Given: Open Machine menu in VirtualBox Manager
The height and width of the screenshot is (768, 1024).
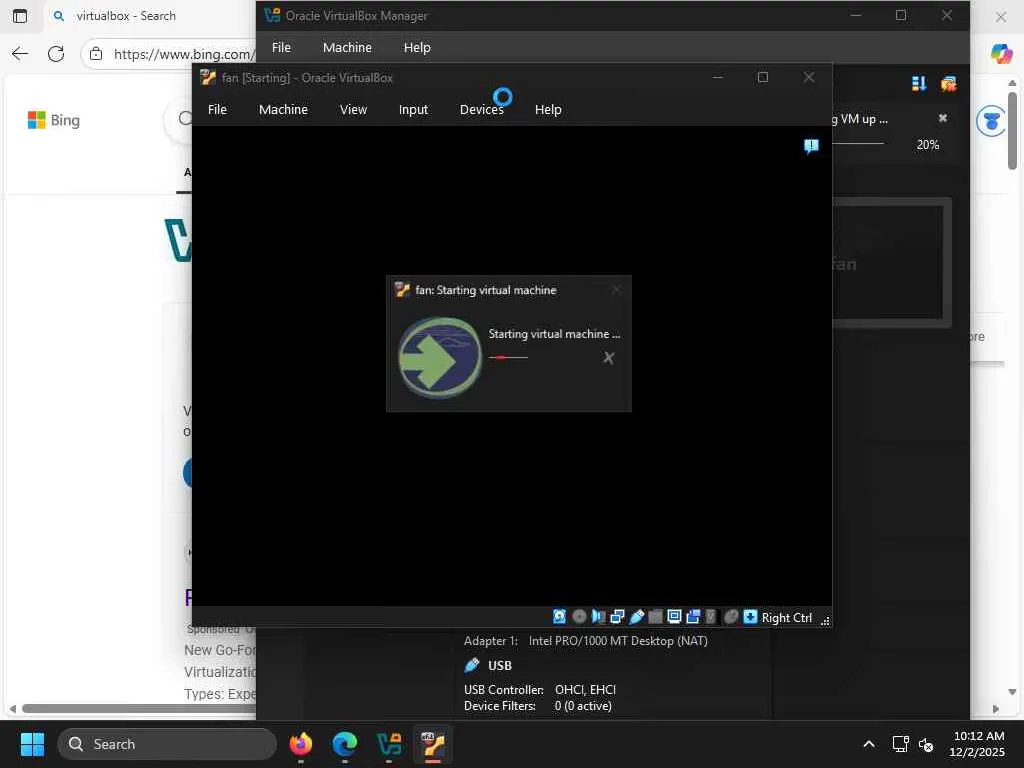Looking at the screenshot, I should coord(347,48).
